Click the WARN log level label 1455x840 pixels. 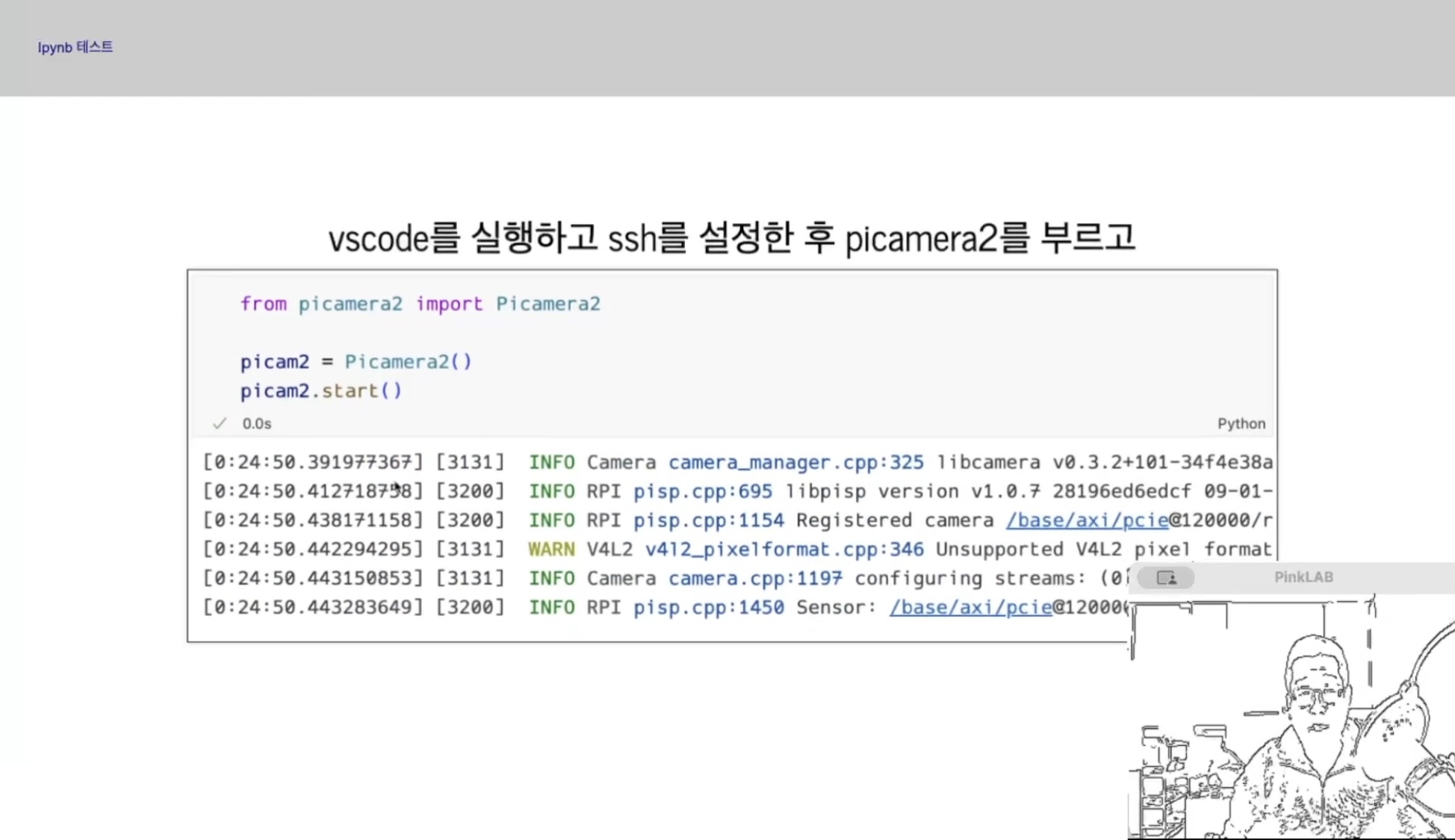pos(551,550)
